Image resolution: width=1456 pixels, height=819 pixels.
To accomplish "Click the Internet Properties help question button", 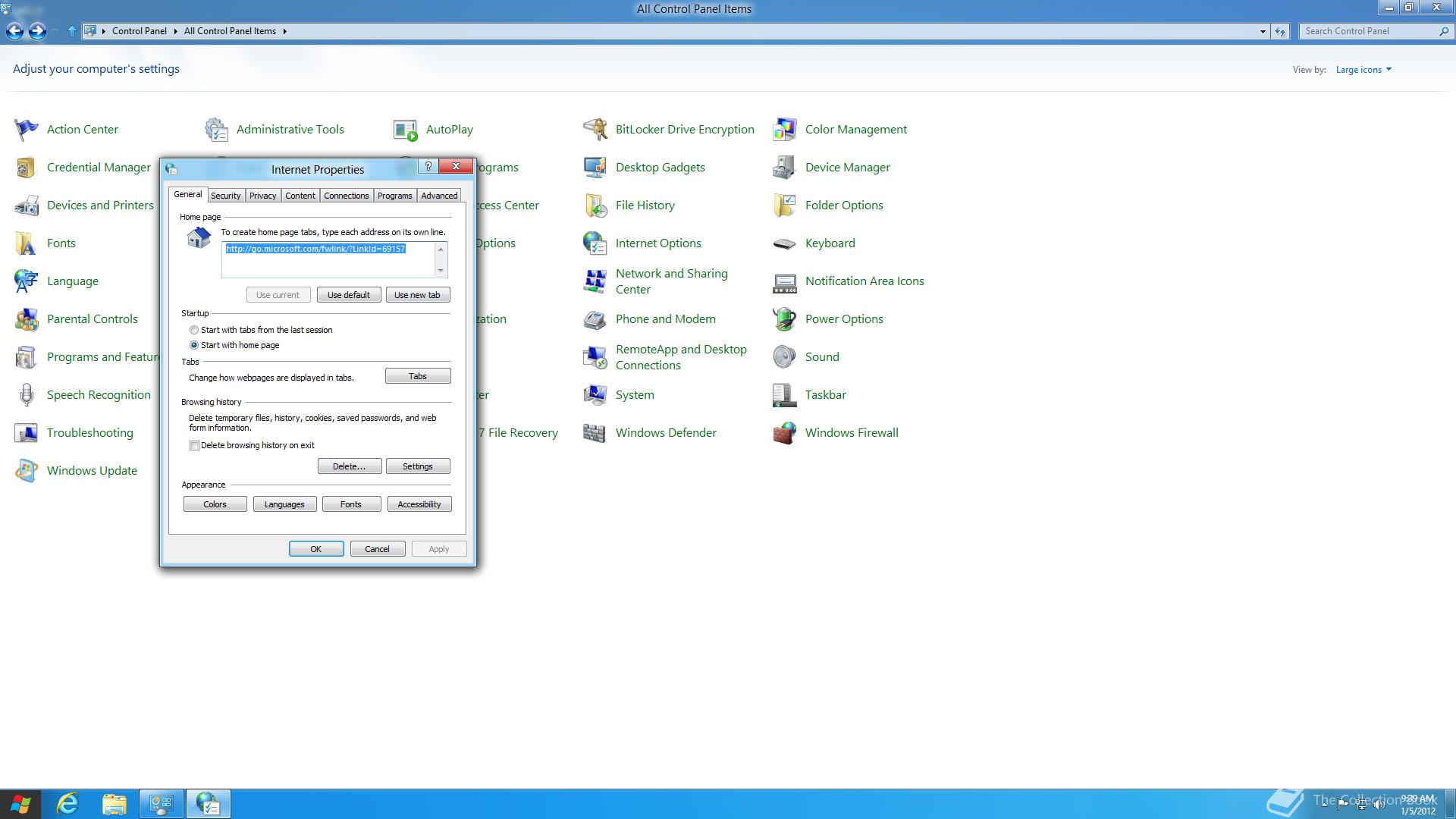I will [x=428, y=167].
